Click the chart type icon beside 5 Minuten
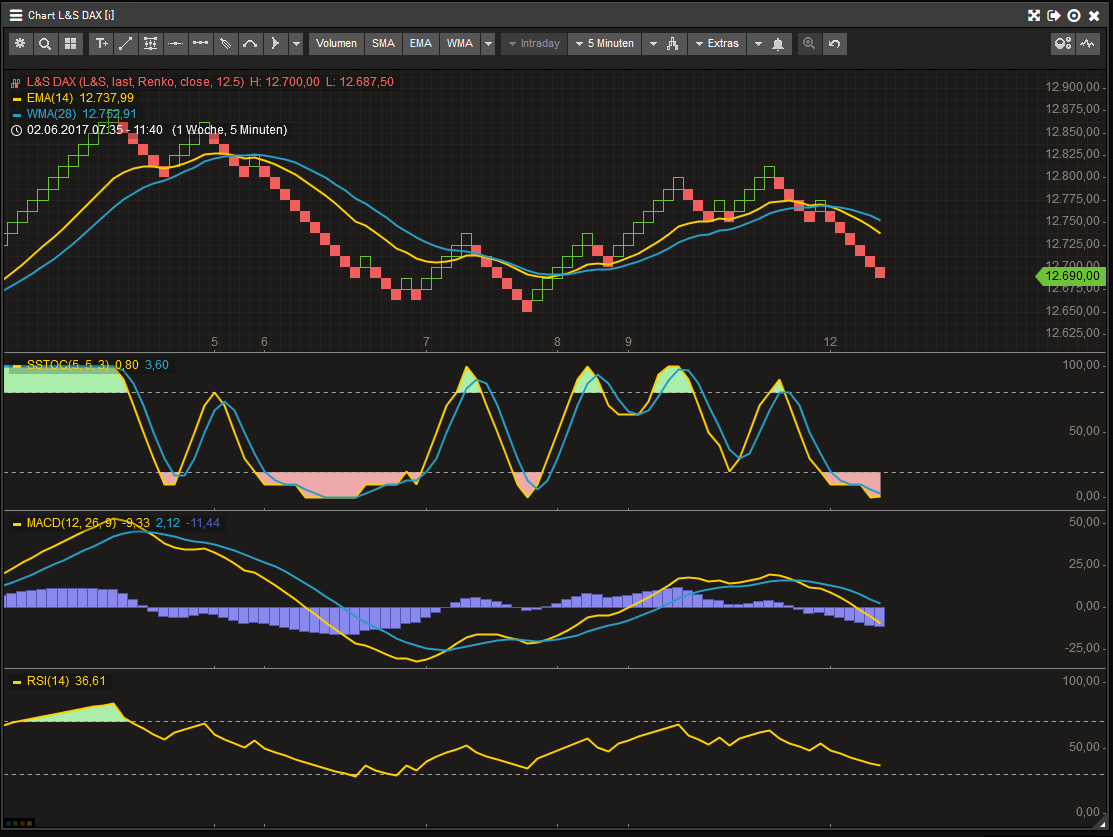 (x=672, y=44)
